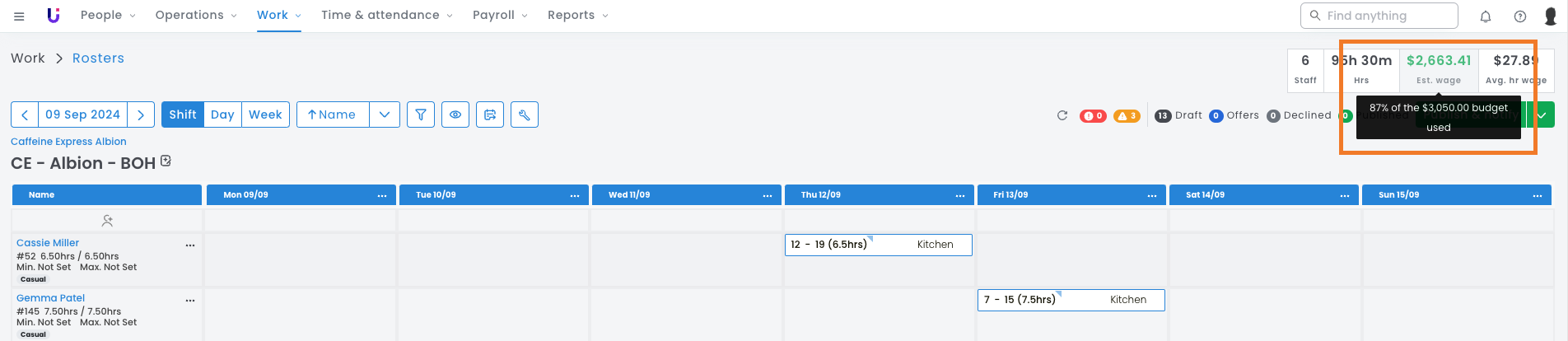Click the refresh roster icon

point(1062,115)
